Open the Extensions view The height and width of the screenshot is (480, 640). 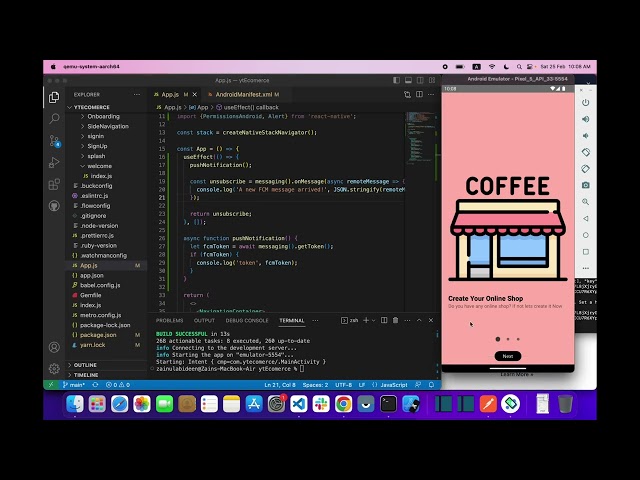point(54,184)
